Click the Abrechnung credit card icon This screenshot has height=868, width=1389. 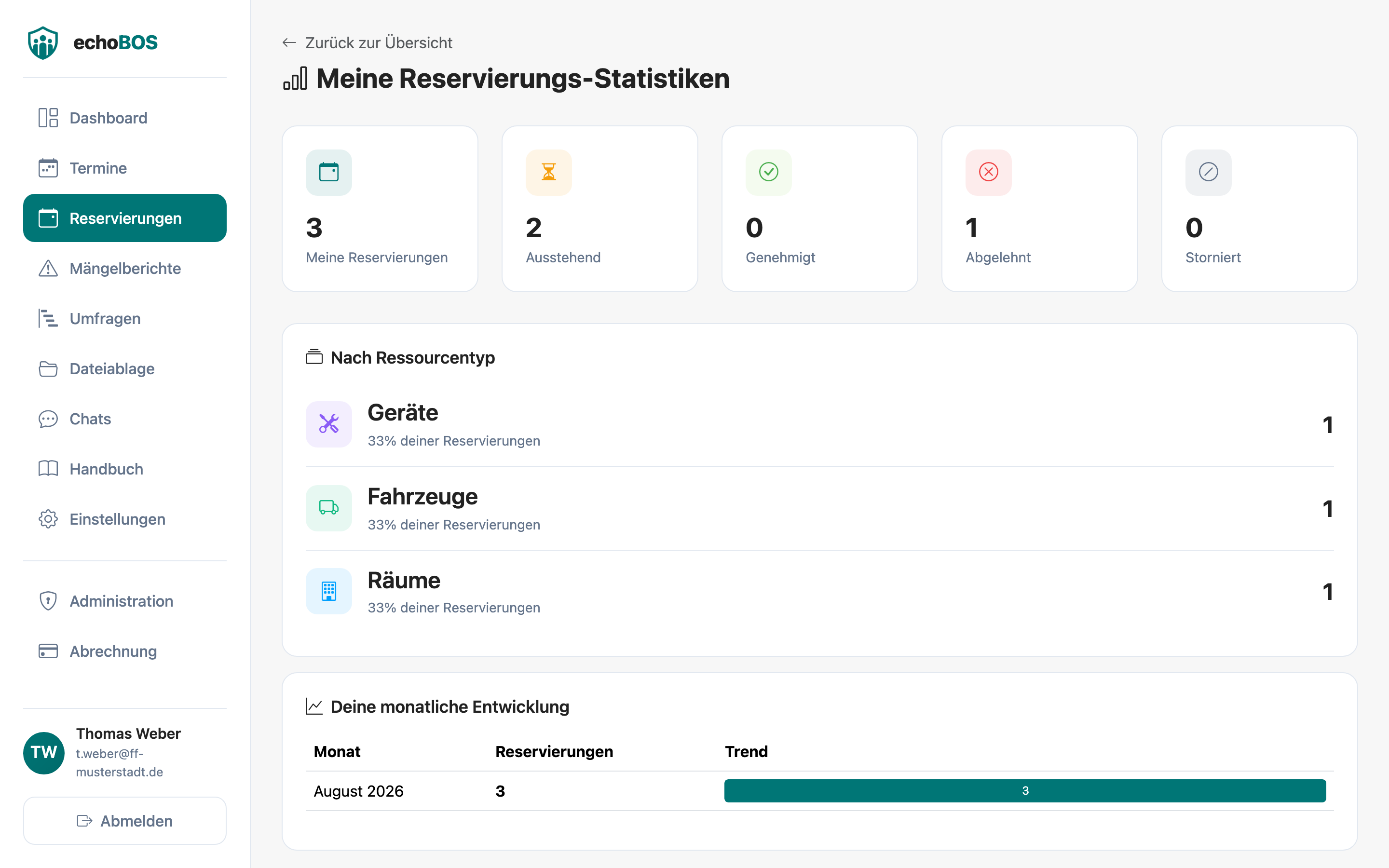(48, 651)
